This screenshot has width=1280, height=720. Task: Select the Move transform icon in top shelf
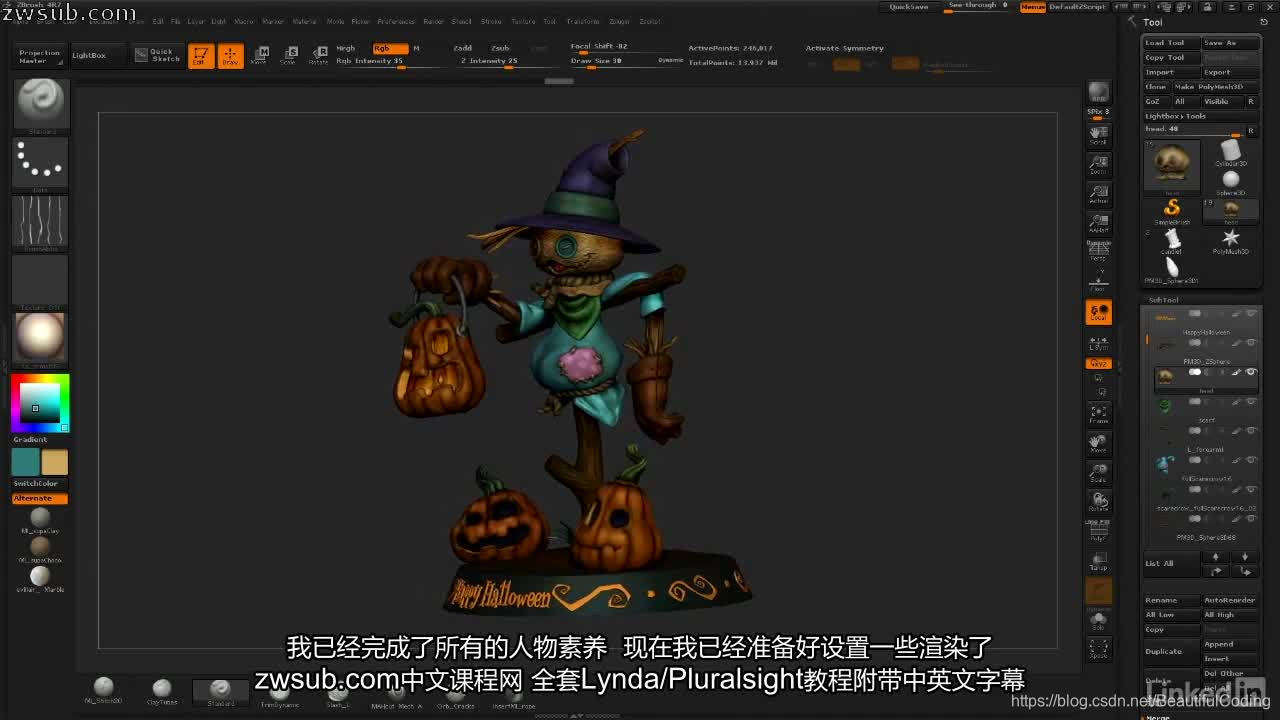[259, 55]
